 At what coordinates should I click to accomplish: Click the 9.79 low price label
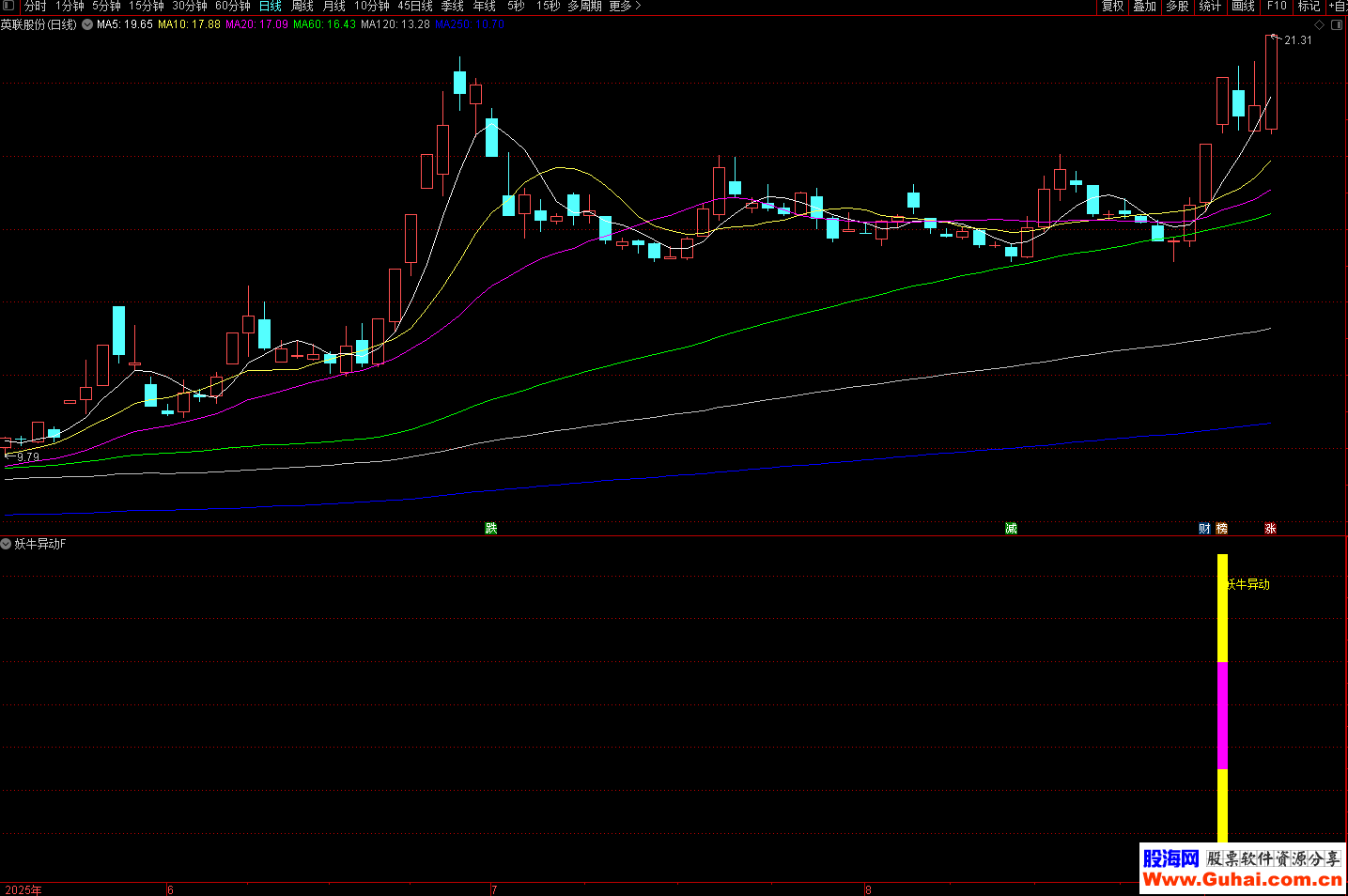[x=28, y=457]
